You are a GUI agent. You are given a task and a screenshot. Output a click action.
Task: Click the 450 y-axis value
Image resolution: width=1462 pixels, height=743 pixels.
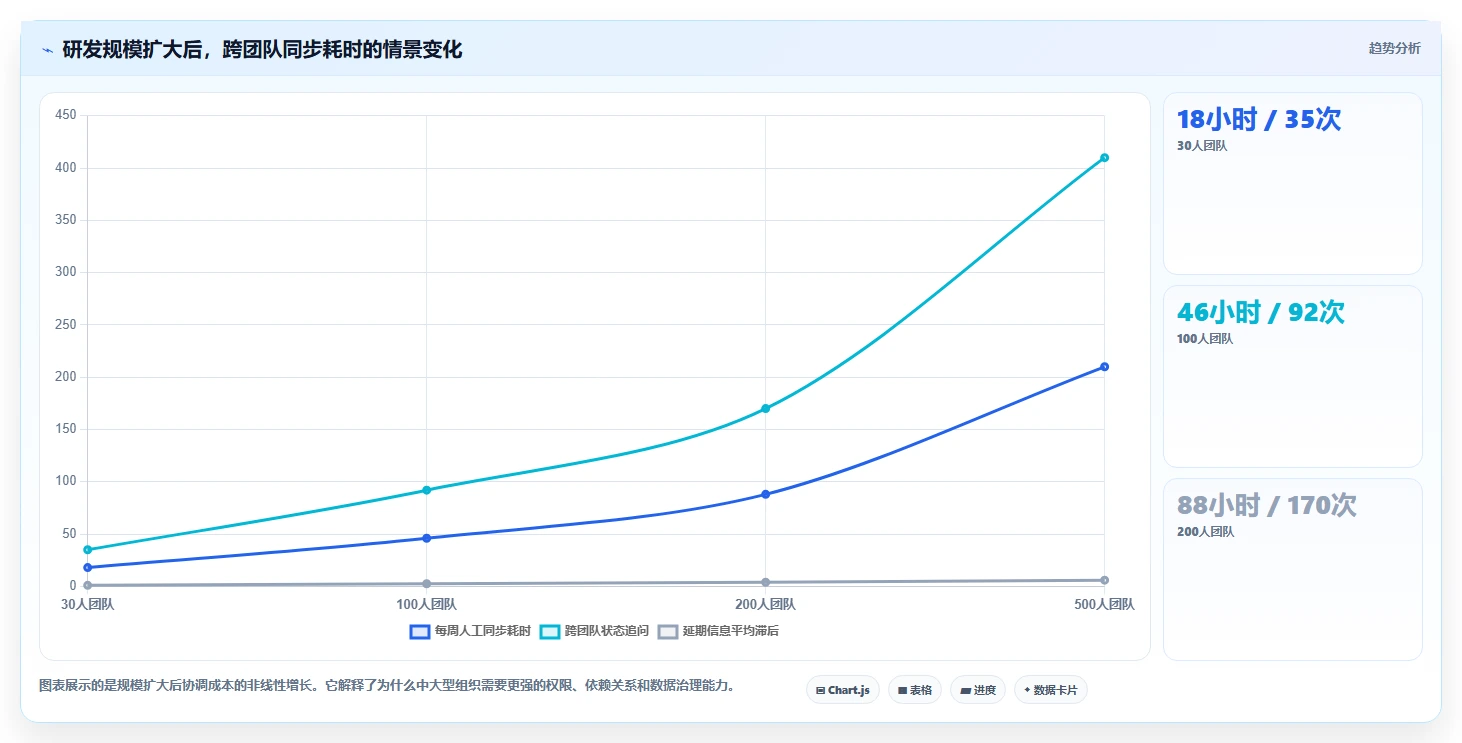(x=66, y=115)
